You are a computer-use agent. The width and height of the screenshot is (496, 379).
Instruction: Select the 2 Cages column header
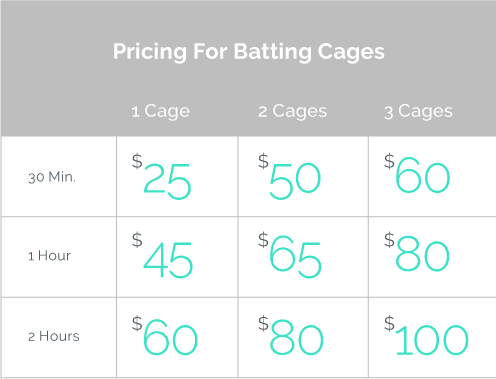point(293,111)
